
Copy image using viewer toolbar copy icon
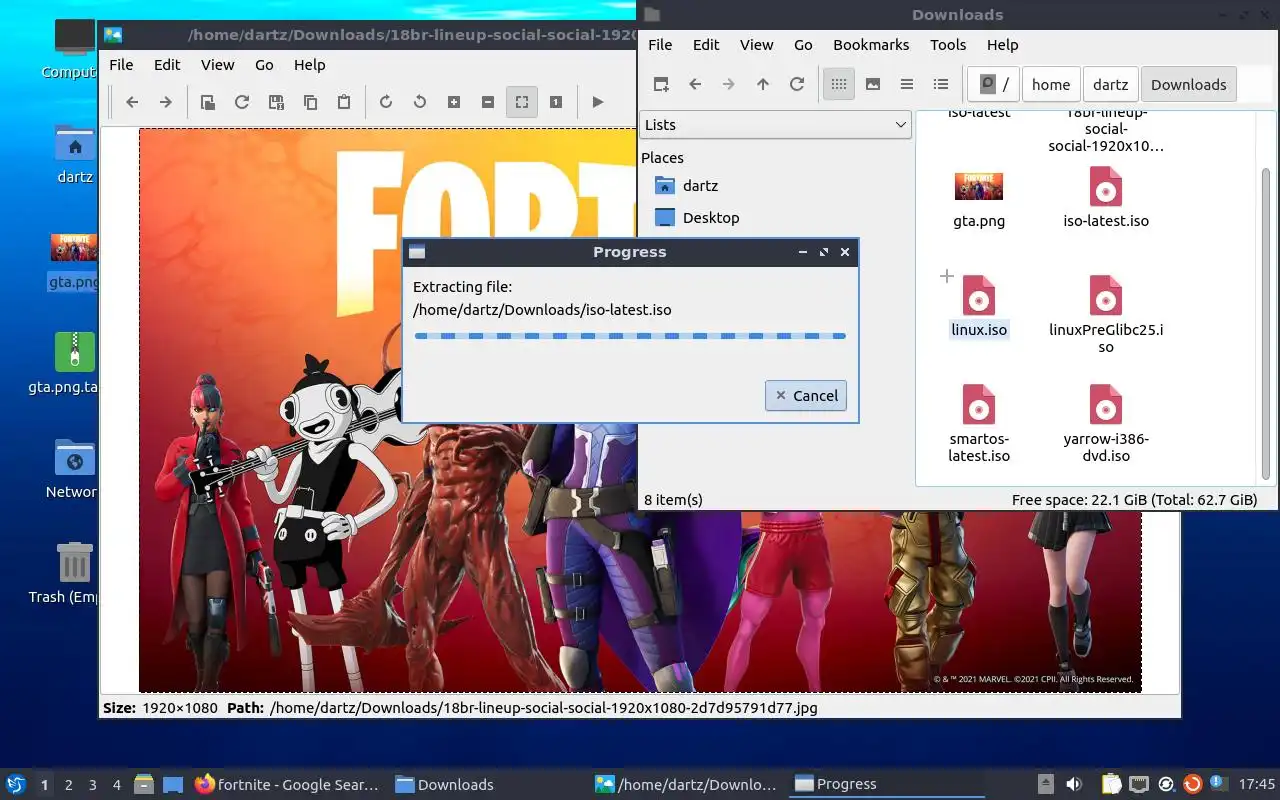[310, 102]
